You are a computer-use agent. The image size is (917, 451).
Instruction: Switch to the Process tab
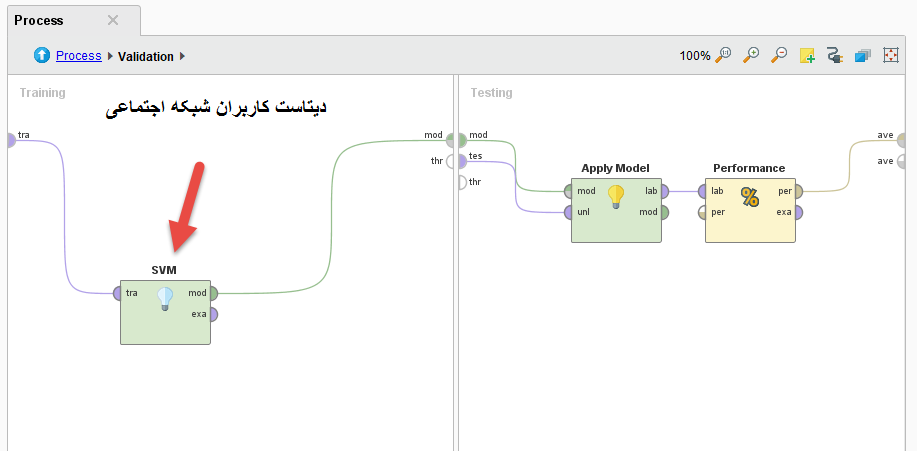click(40, 20)
